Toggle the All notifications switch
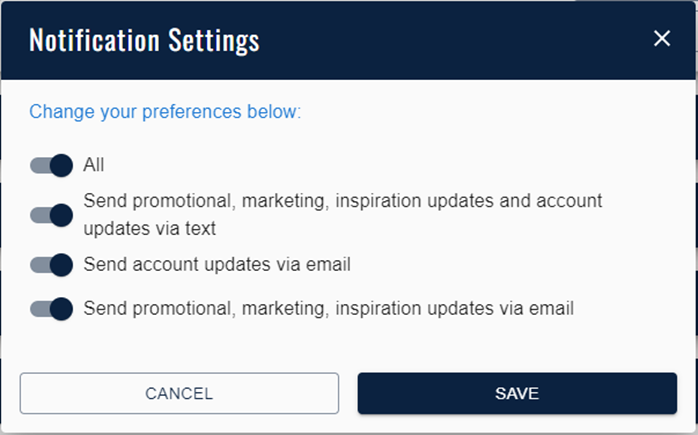698x435 pixels. (x=52, y=165)
